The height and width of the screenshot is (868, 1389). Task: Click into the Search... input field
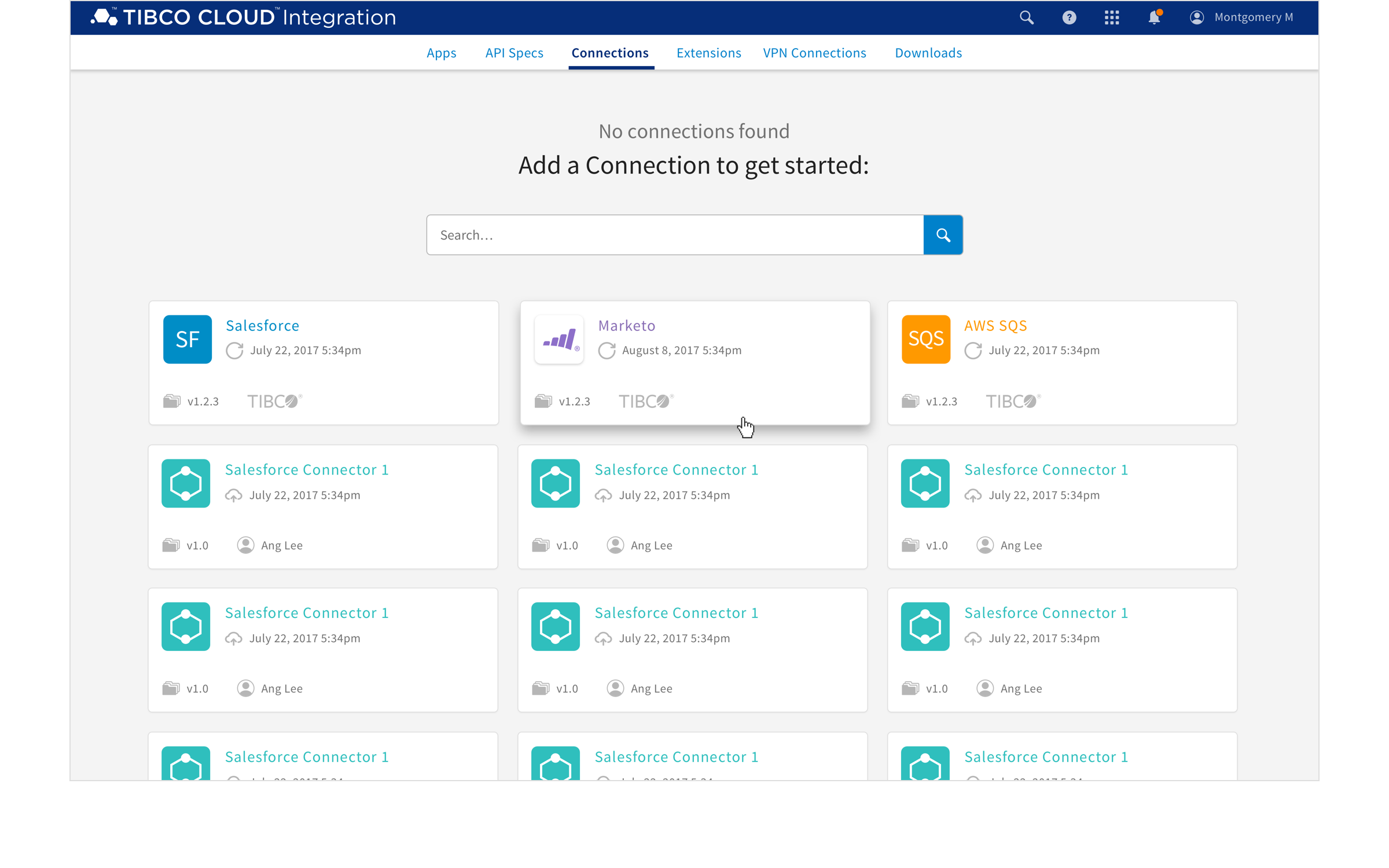675,235
